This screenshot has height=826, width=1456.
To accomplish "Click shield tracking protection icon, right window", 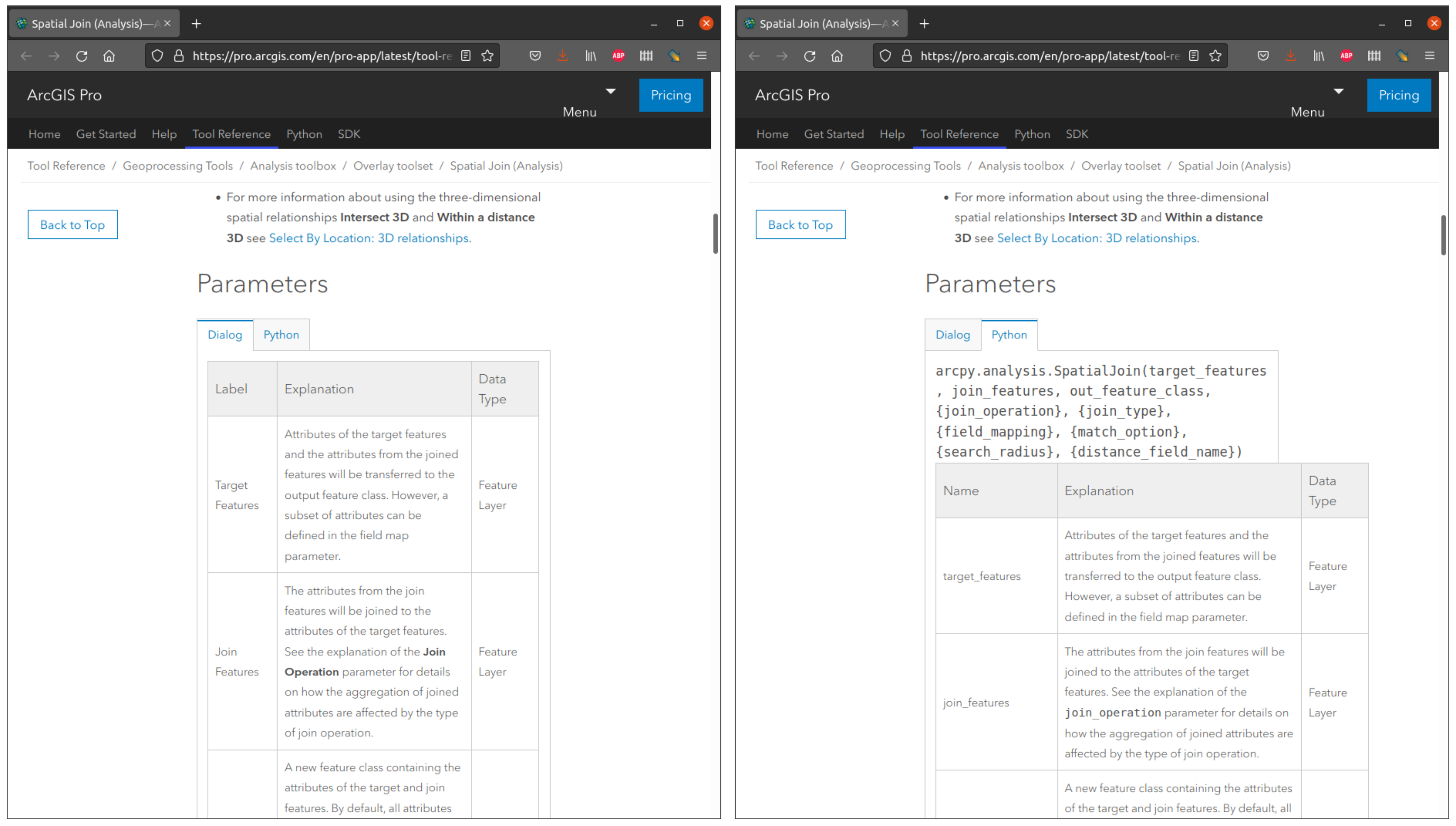I will pos(886,56).
